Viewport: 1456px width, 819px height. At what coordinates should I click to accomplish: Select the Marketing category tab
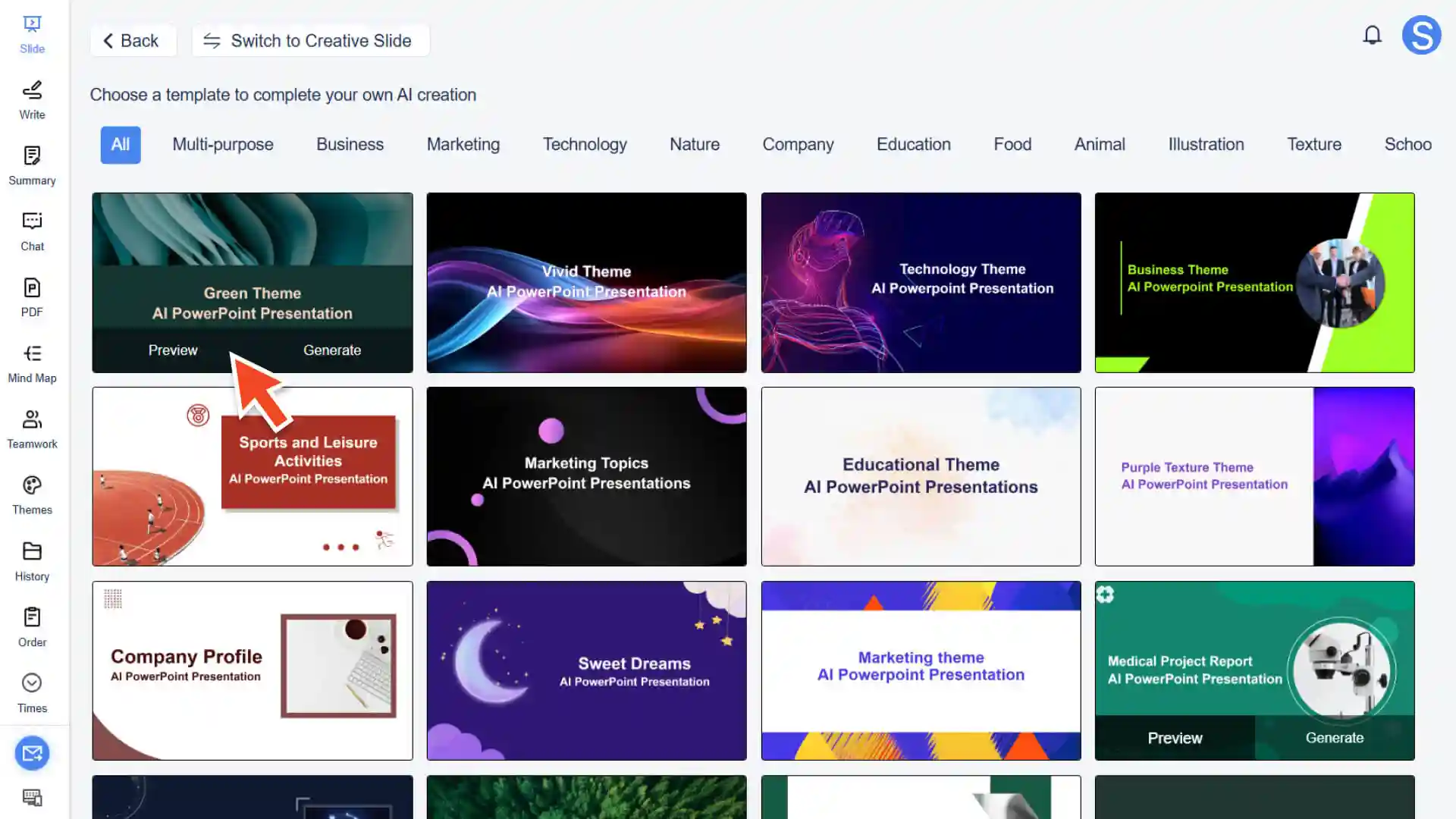click(x=463, y=145)
